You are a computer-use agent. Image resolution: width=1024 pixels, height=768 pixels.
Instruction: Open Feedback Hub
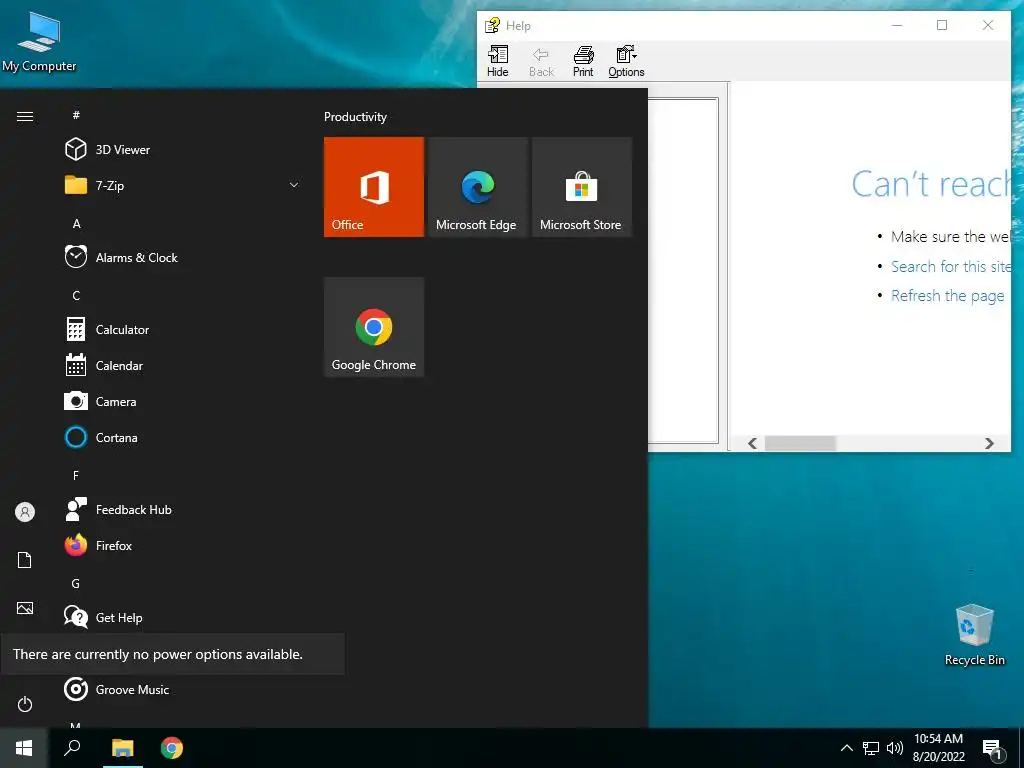183,509
